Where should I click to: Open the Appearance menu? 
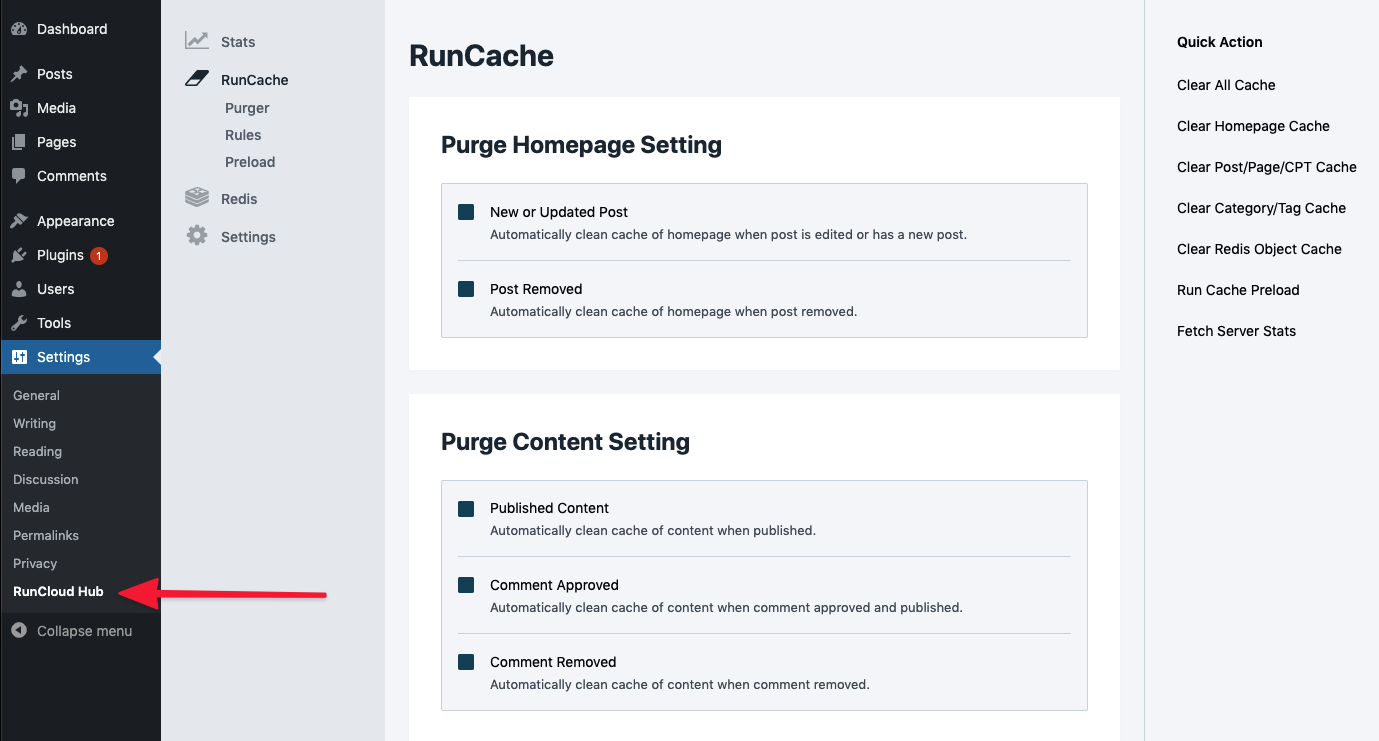[x=75, y=221]
